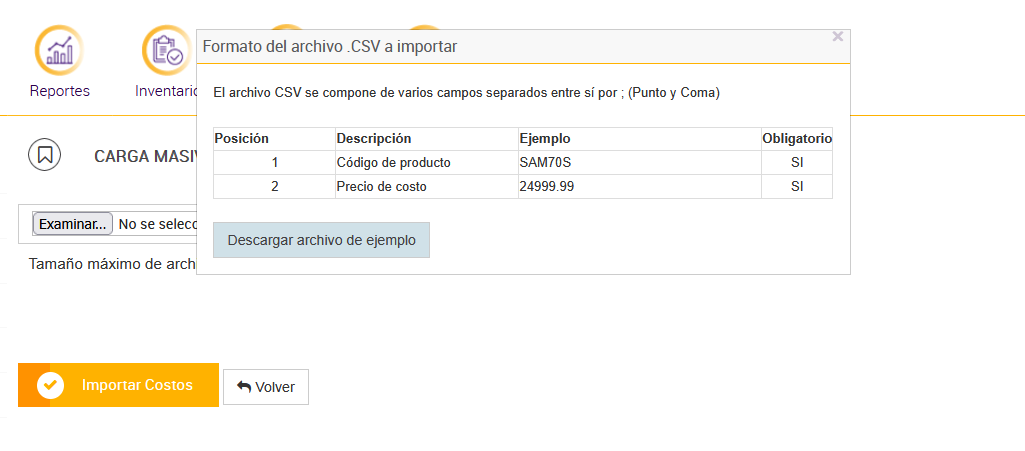Select the Inventario menu label
1025x451 pixels.
tap(166, 91)
